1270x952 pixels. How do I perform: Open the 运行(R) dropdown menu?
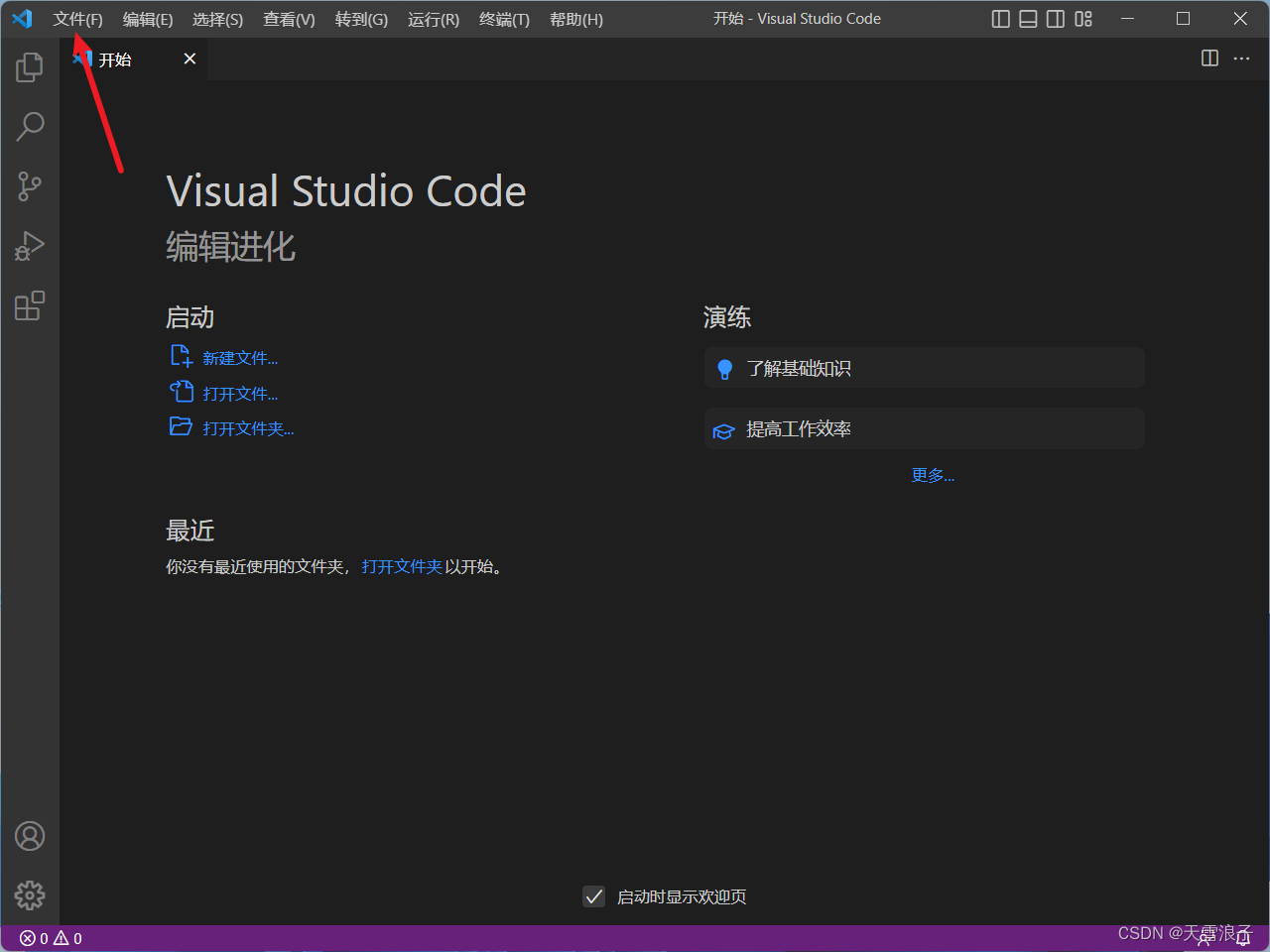point(433,18)
